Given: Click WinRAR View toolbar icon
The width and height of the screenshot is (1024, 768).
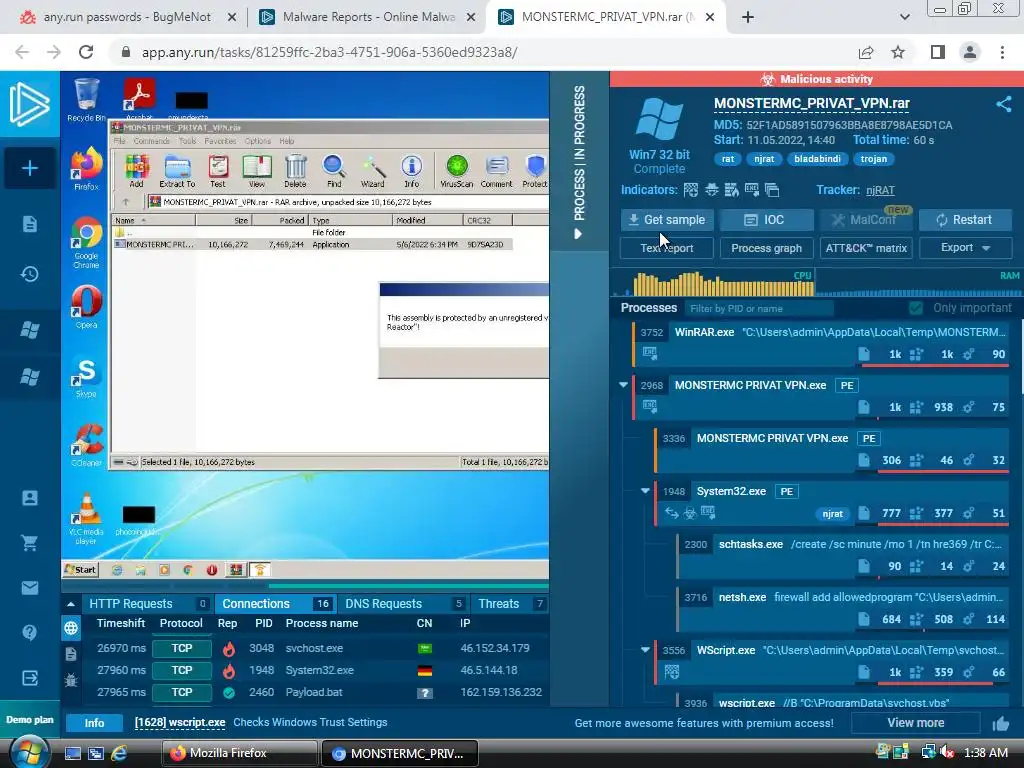Looking at the screenshot, I should [257, 171].
